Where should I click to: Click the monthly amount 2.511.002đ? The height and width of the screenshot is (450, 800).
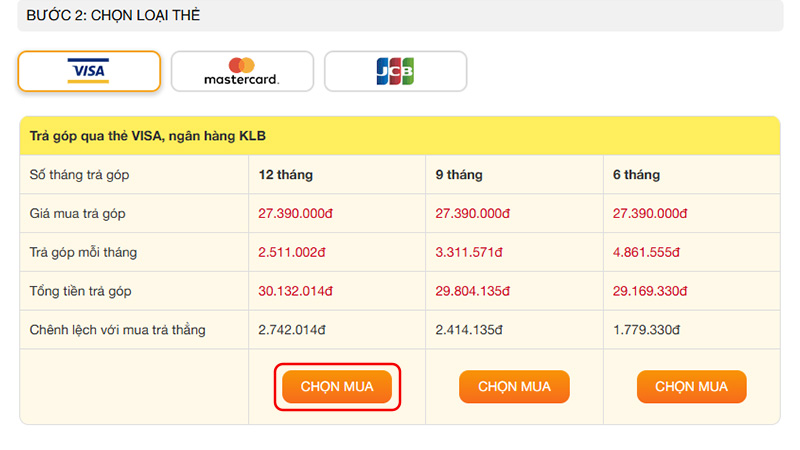[296, 252]
